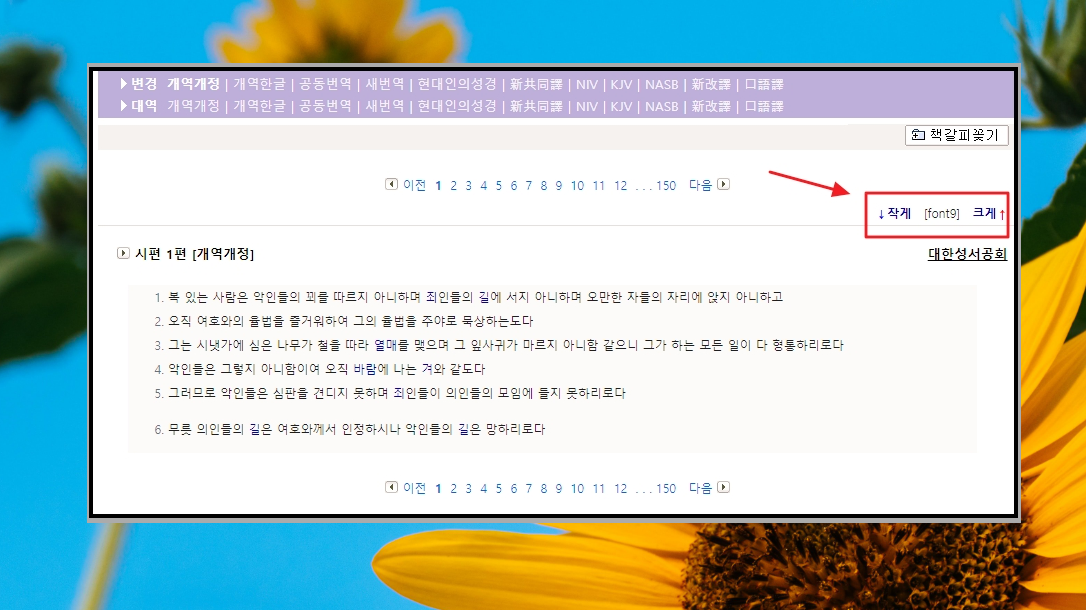
Task: Go to chapter 12 in pagination above verses
Action: pyautogui.click(x=621, y=186)
